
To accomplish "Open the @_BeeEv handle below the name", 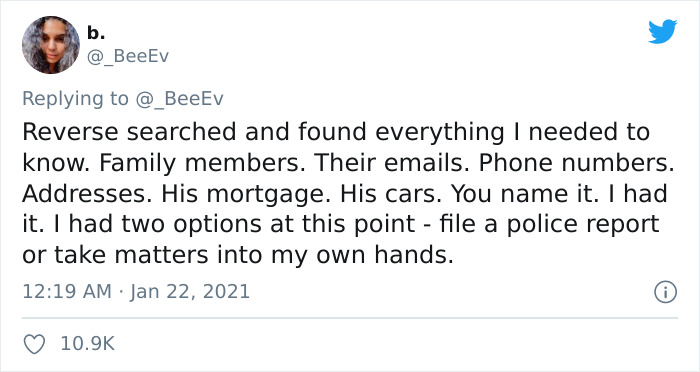I will click(x=128, y=57).
